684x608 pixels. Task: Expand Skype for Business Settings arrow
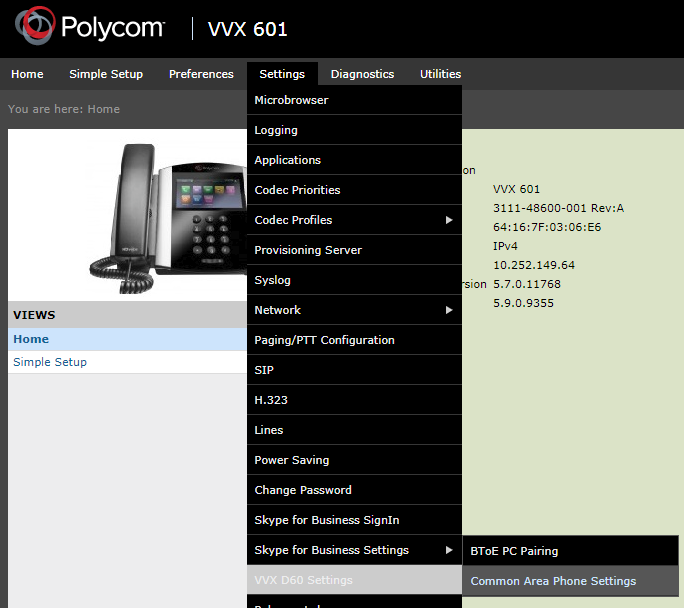[x=449, y=550]
